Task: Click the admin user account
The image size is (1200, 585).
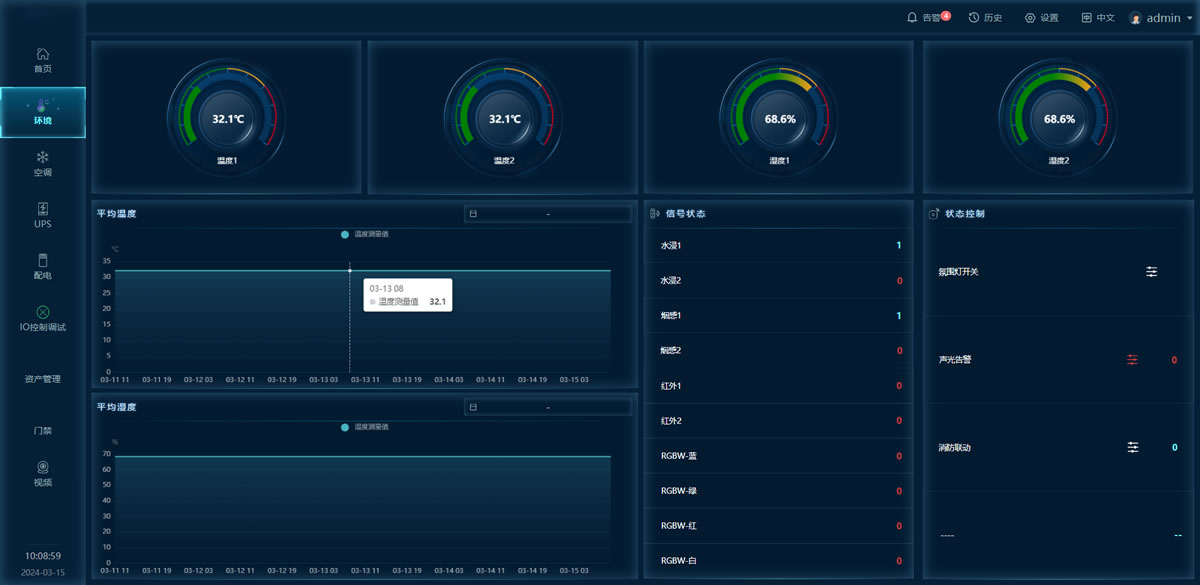Action: tap(1155, 18)
